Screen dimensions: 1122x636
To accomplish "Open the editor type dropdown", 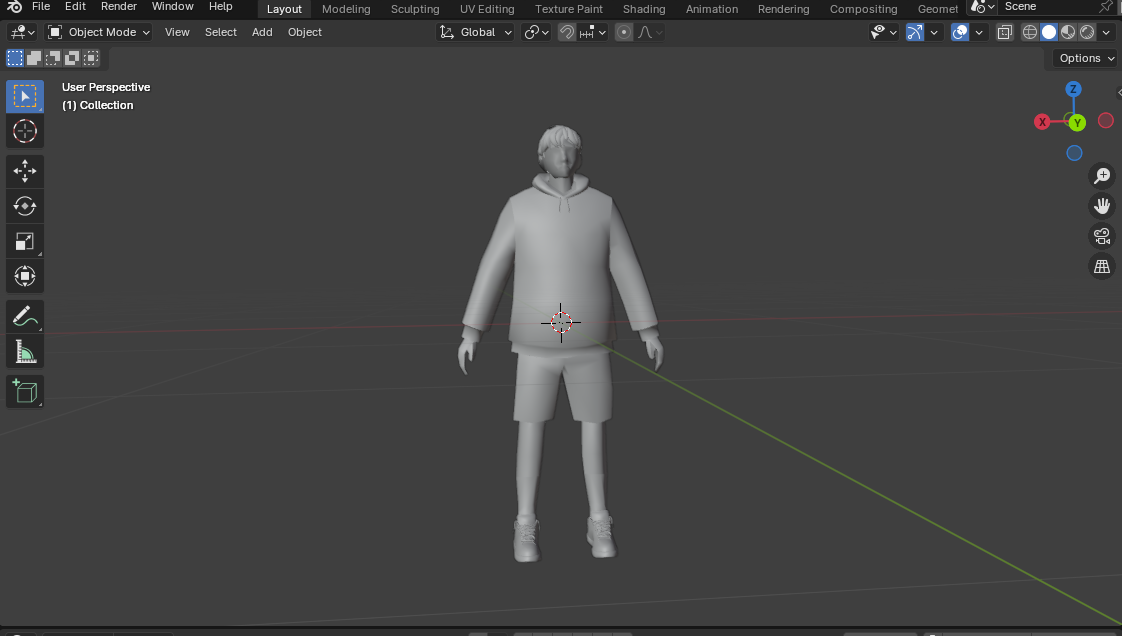I will pyautogui.click(x=22, y=32).
